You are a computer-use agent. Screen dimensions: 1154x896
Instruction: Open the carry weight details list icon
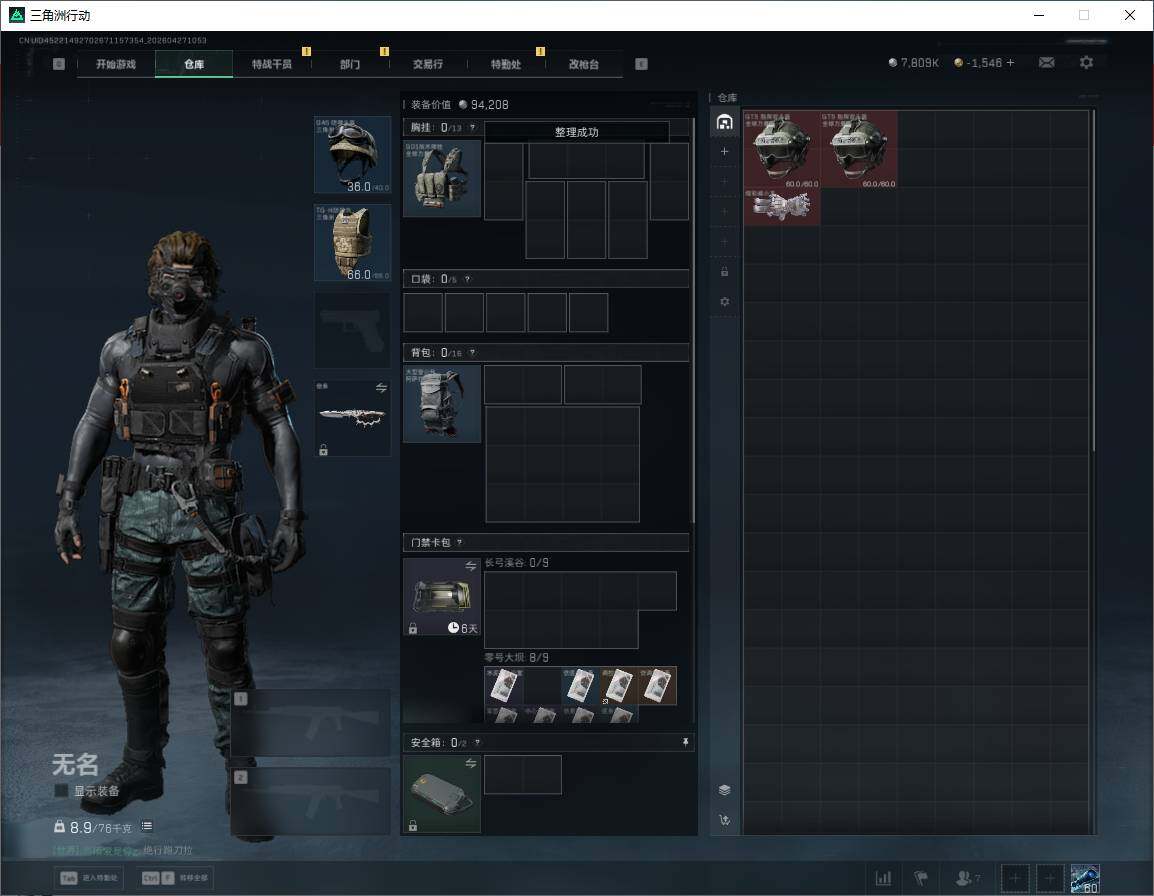[147, 826]
